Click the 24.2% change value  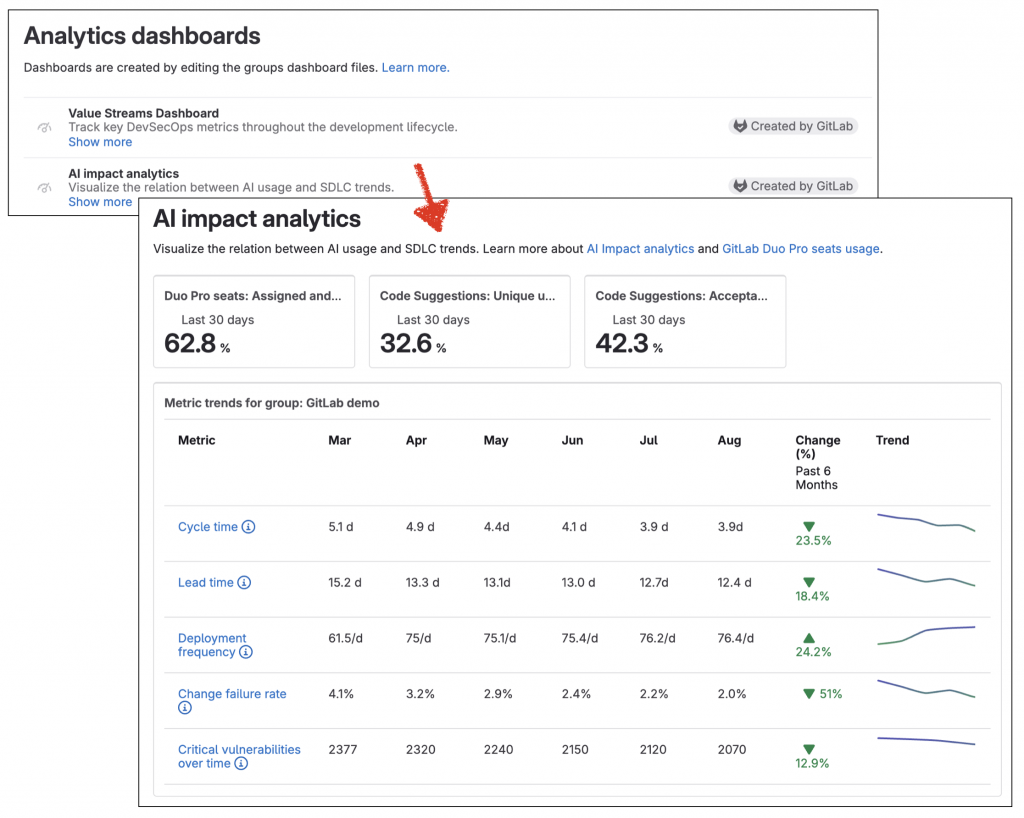tap(813, 652)
